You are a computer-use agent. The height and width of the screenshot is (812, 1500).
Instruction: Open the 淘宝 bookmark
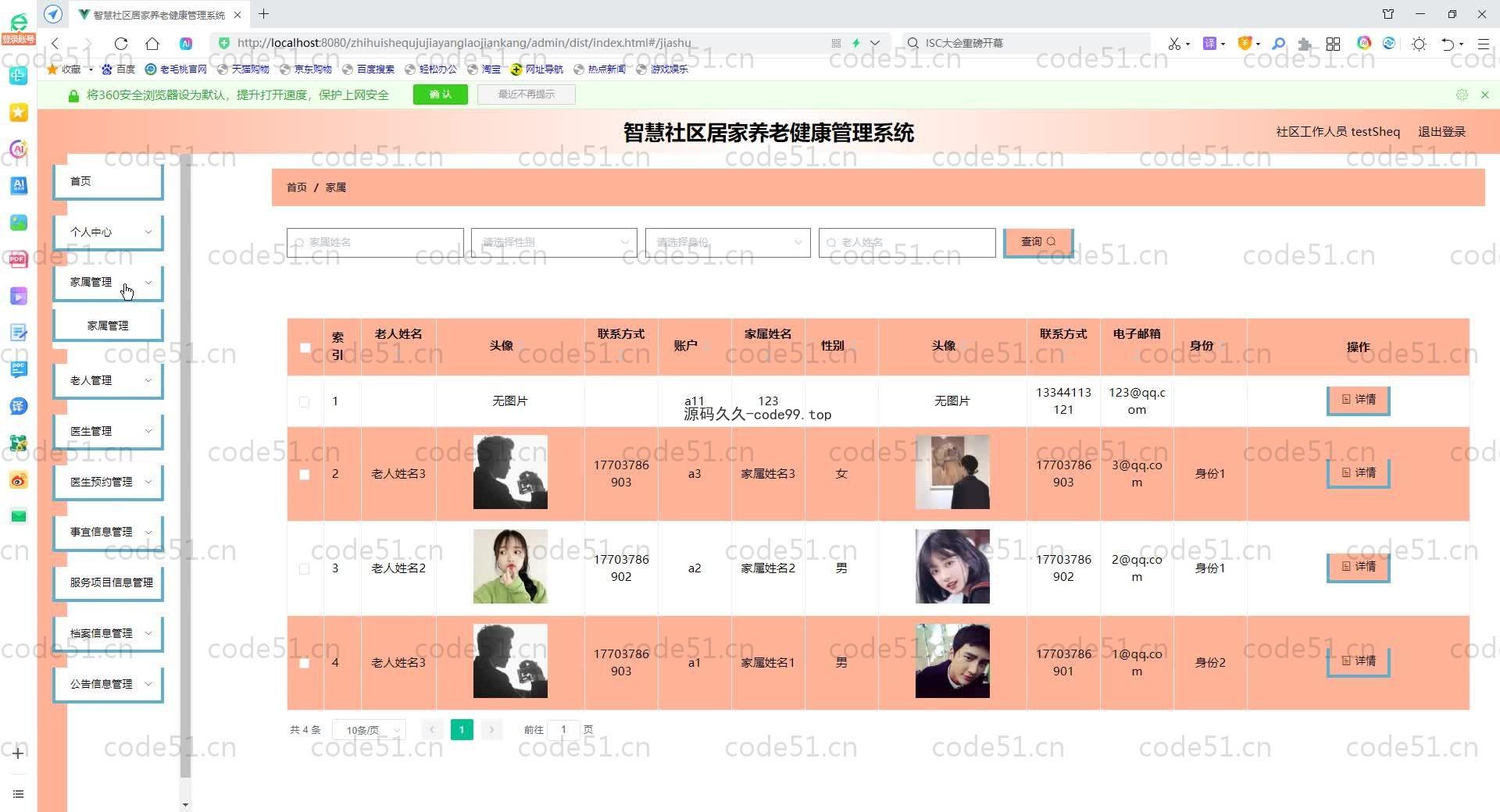(484, 69)
